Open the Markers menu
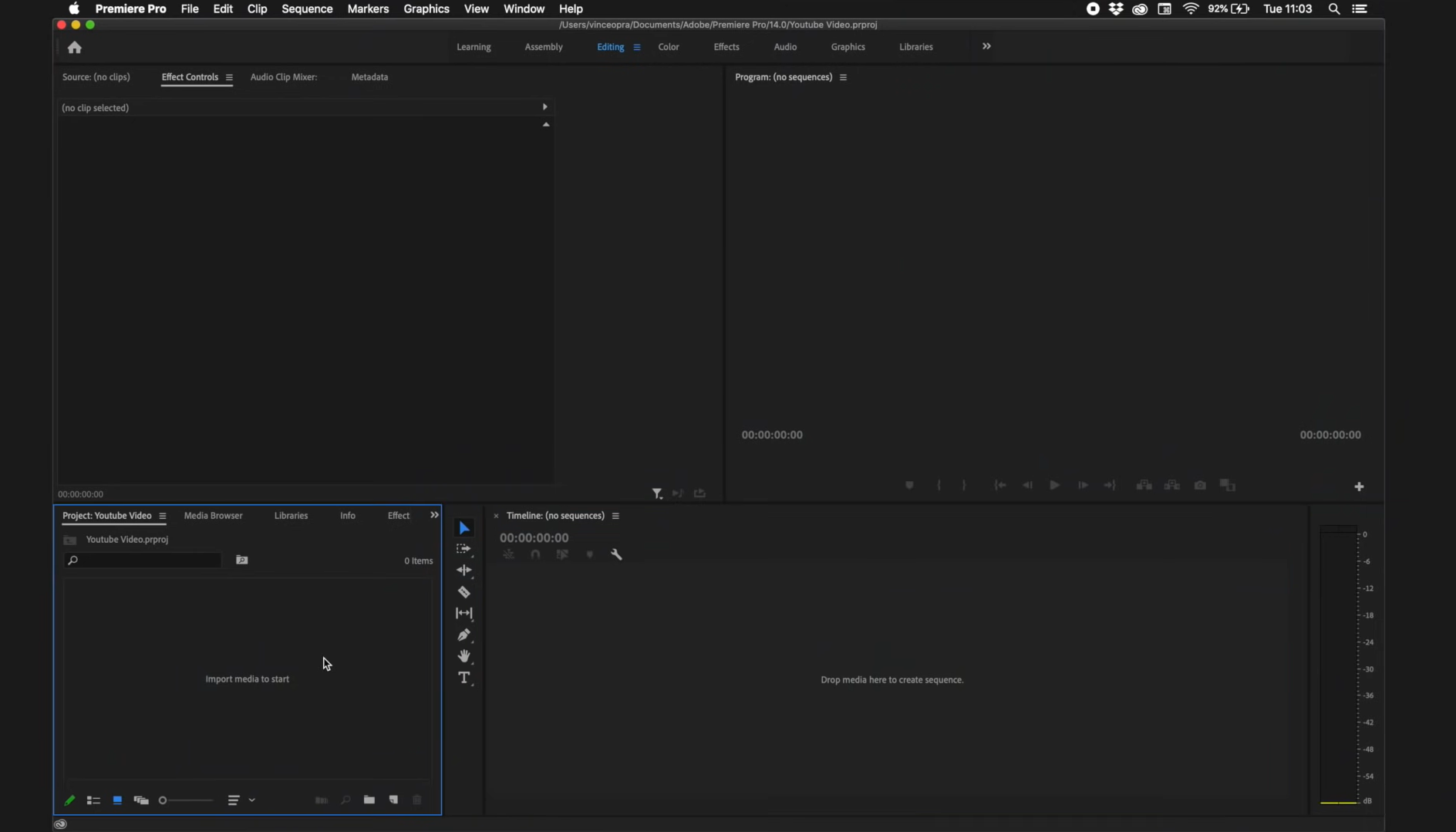 368,9
